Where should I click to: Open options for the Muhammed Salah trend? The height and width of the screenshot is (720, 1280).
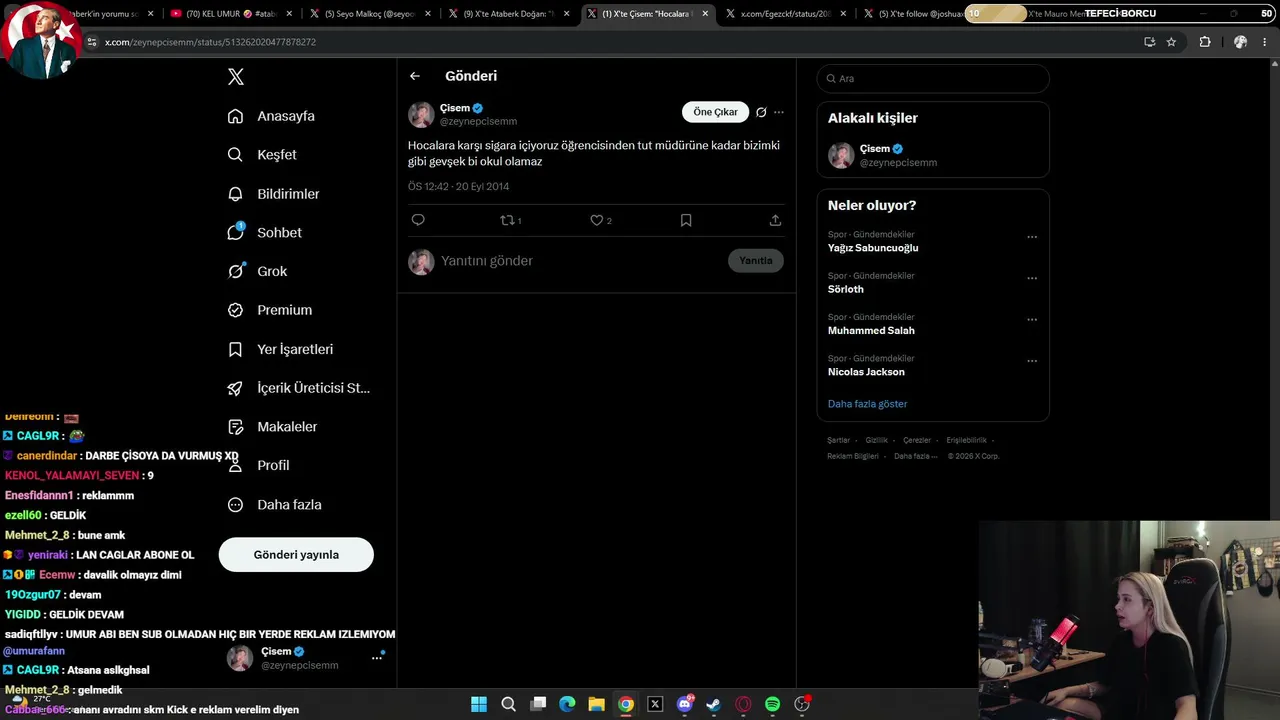1032,320
